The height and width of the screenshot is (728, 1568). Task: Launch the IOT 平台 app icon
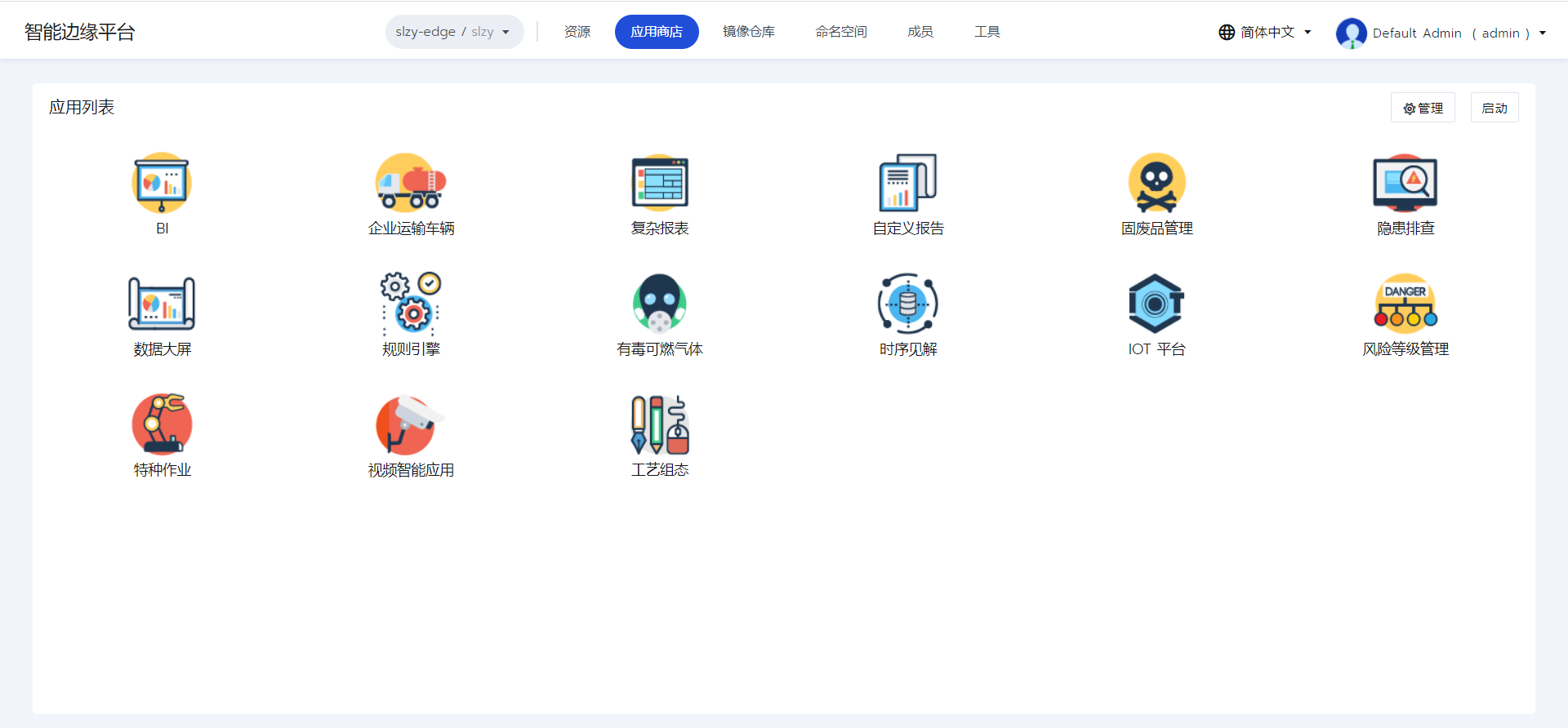1156,304
